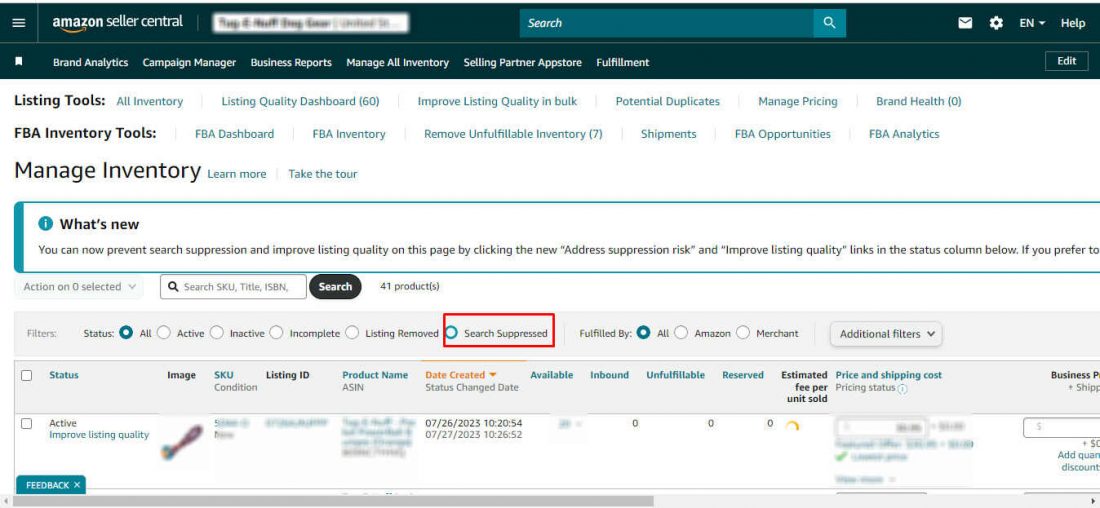Open the messages envelope icon
Screen dimensions: 1100x508
[x=965, y=23]
